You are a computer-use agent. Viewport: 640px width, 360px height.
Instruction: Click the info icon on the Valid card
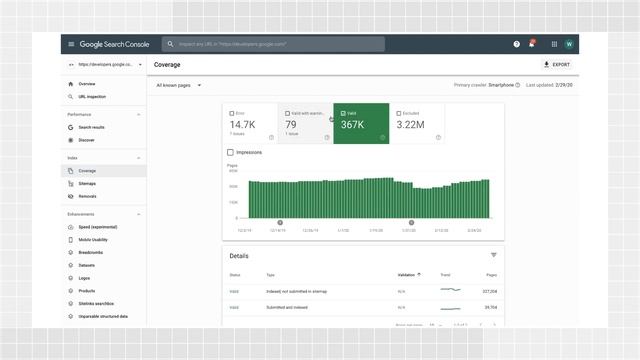point(382,138)
